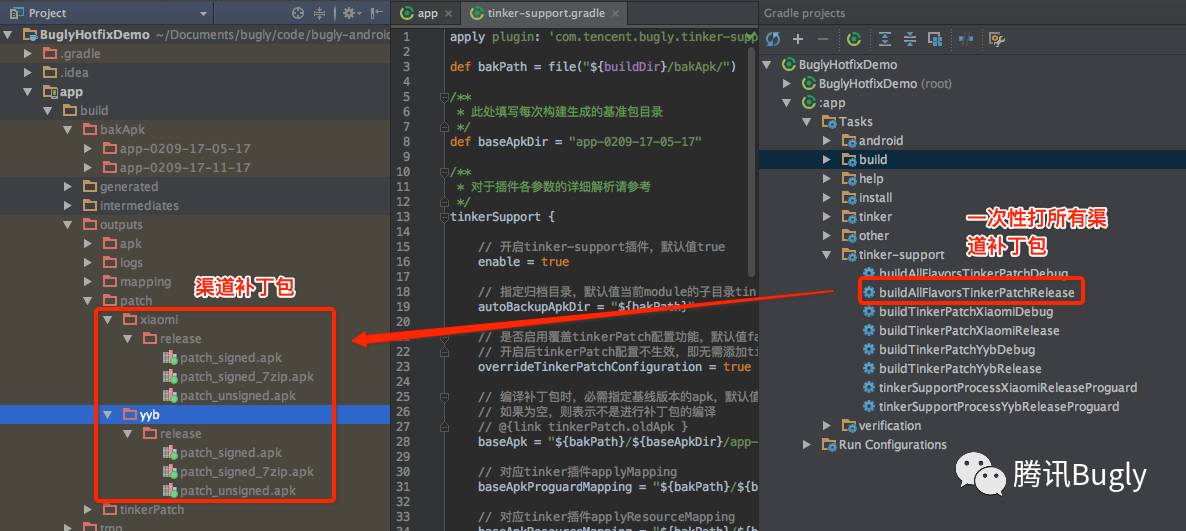The width and height of the screenshot is (1186, 531).
Task: Expand the help tasks group
Action: [828, 179]
